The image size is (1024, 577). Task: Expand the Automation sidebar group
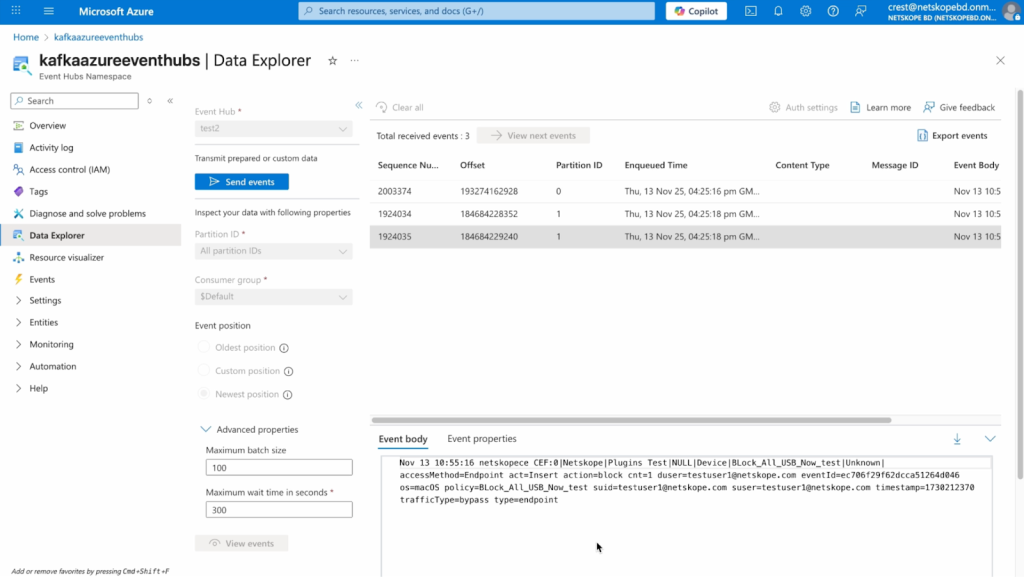(18, 366)
